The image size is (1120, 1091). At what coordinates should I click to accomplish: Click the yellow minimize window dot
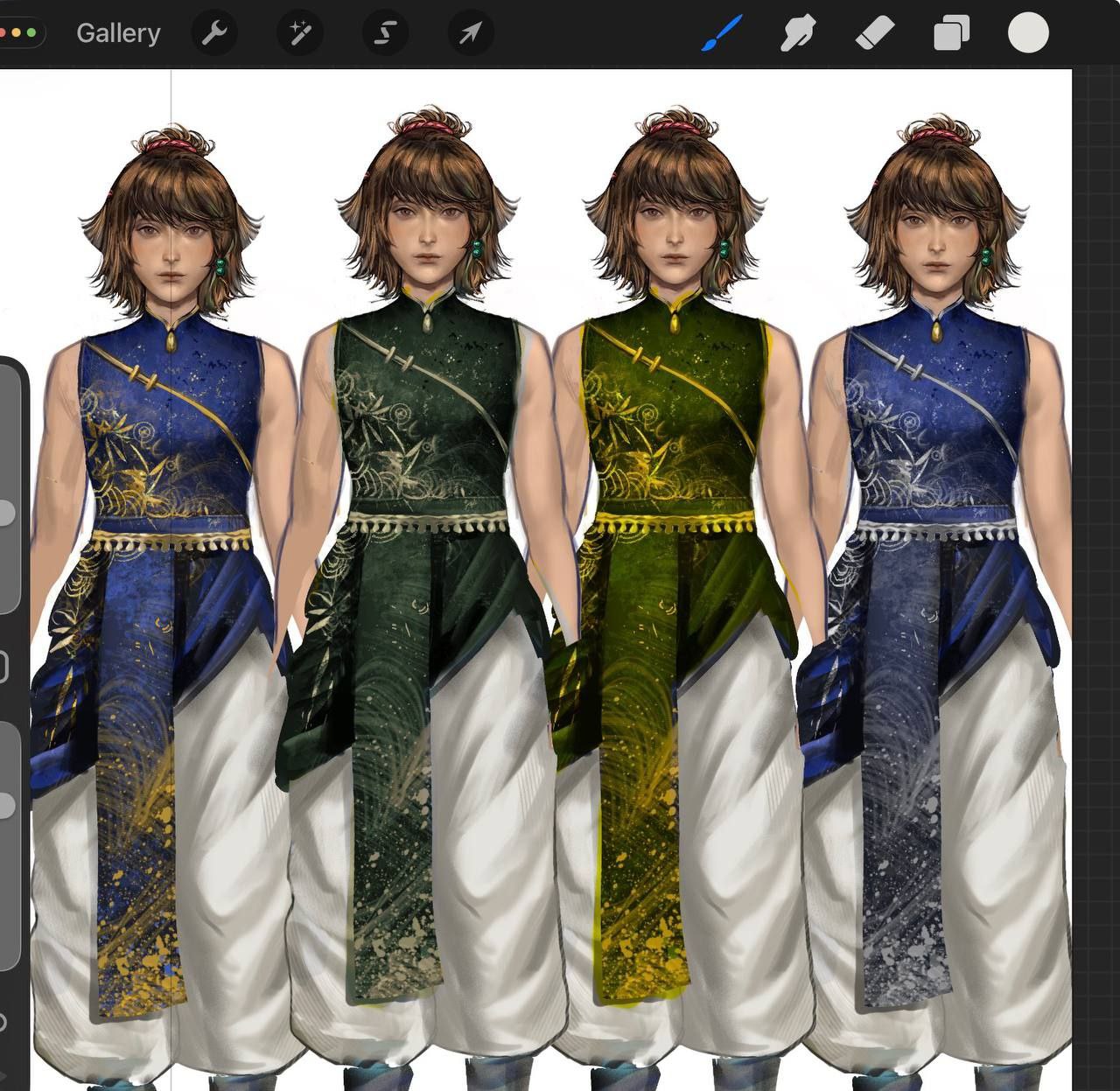(16, 33)
